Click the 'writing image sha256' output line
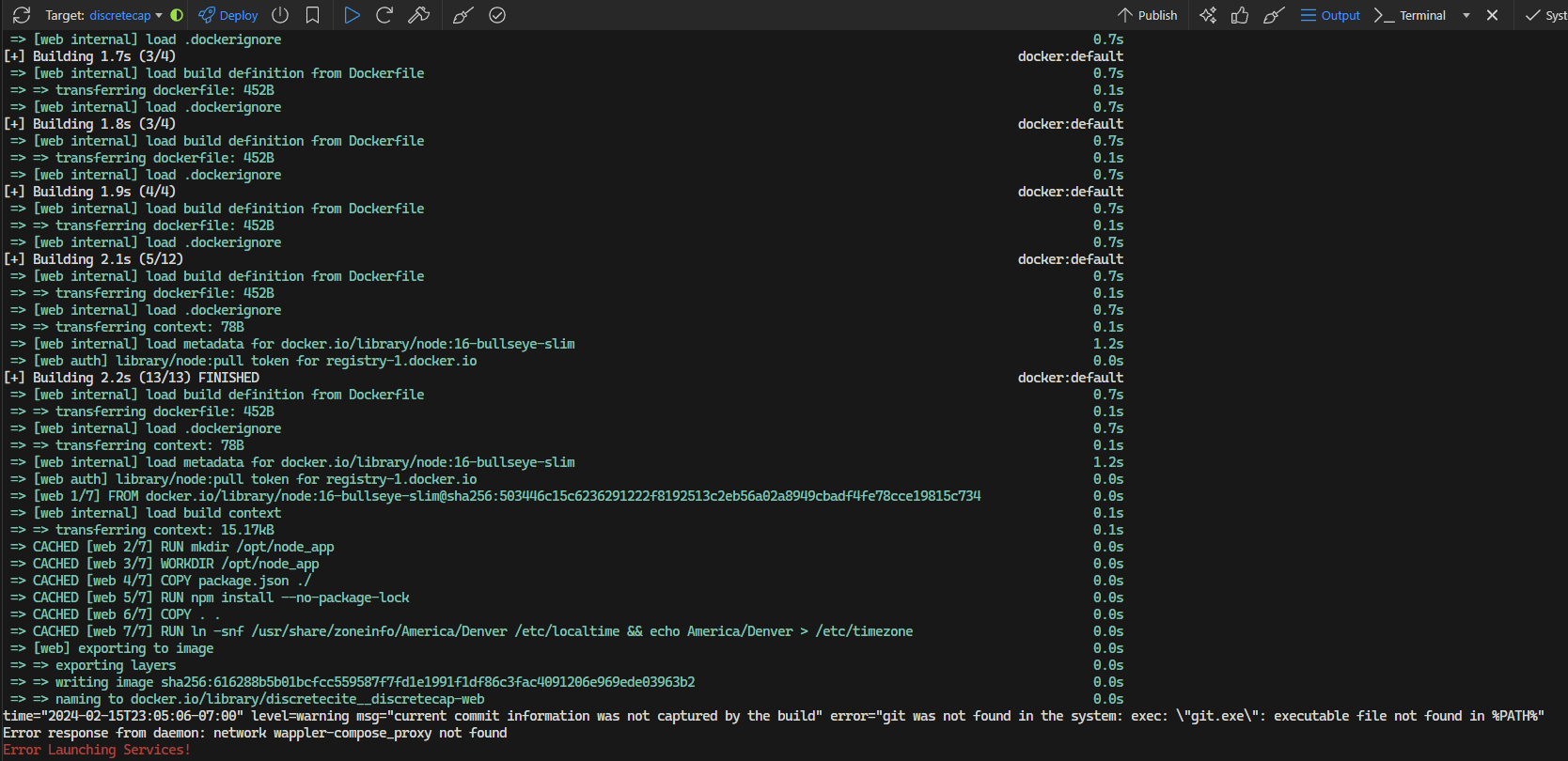This screenshot has height=761, width=1568. click(x=353, y=682)
